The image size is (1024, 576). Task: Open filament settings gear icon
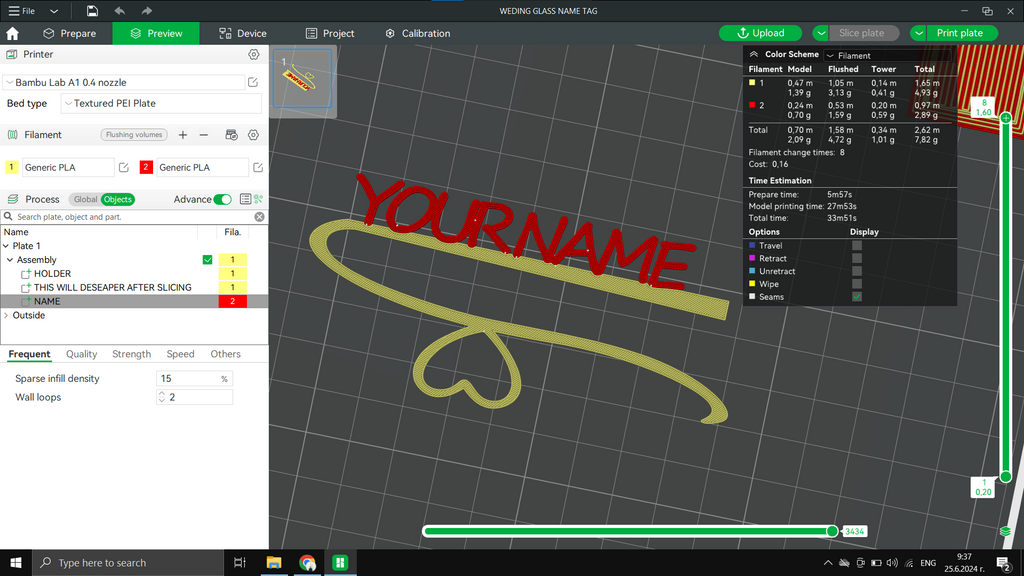253,135
